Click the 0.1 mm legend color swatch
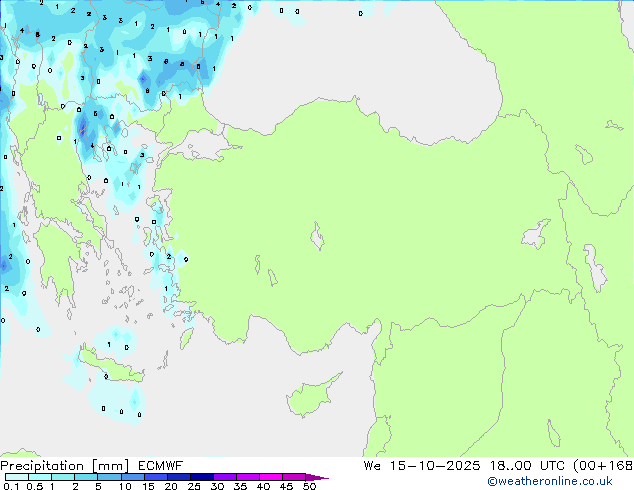The image size is (634, 490). [17, 477]
